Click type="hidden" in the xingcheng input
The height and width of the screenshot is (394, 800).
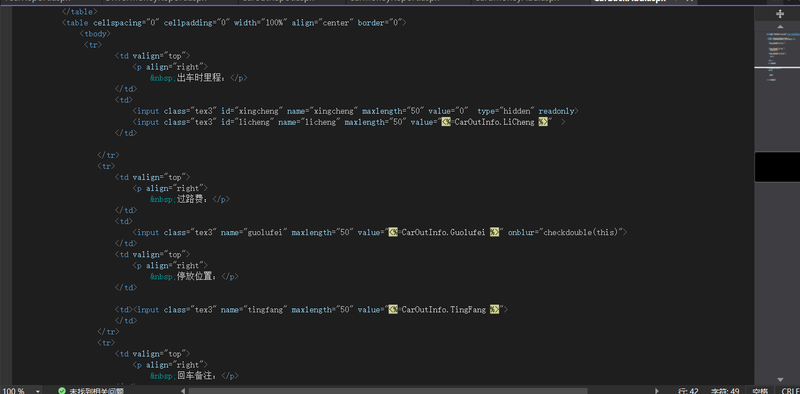[x=506, y=111]
